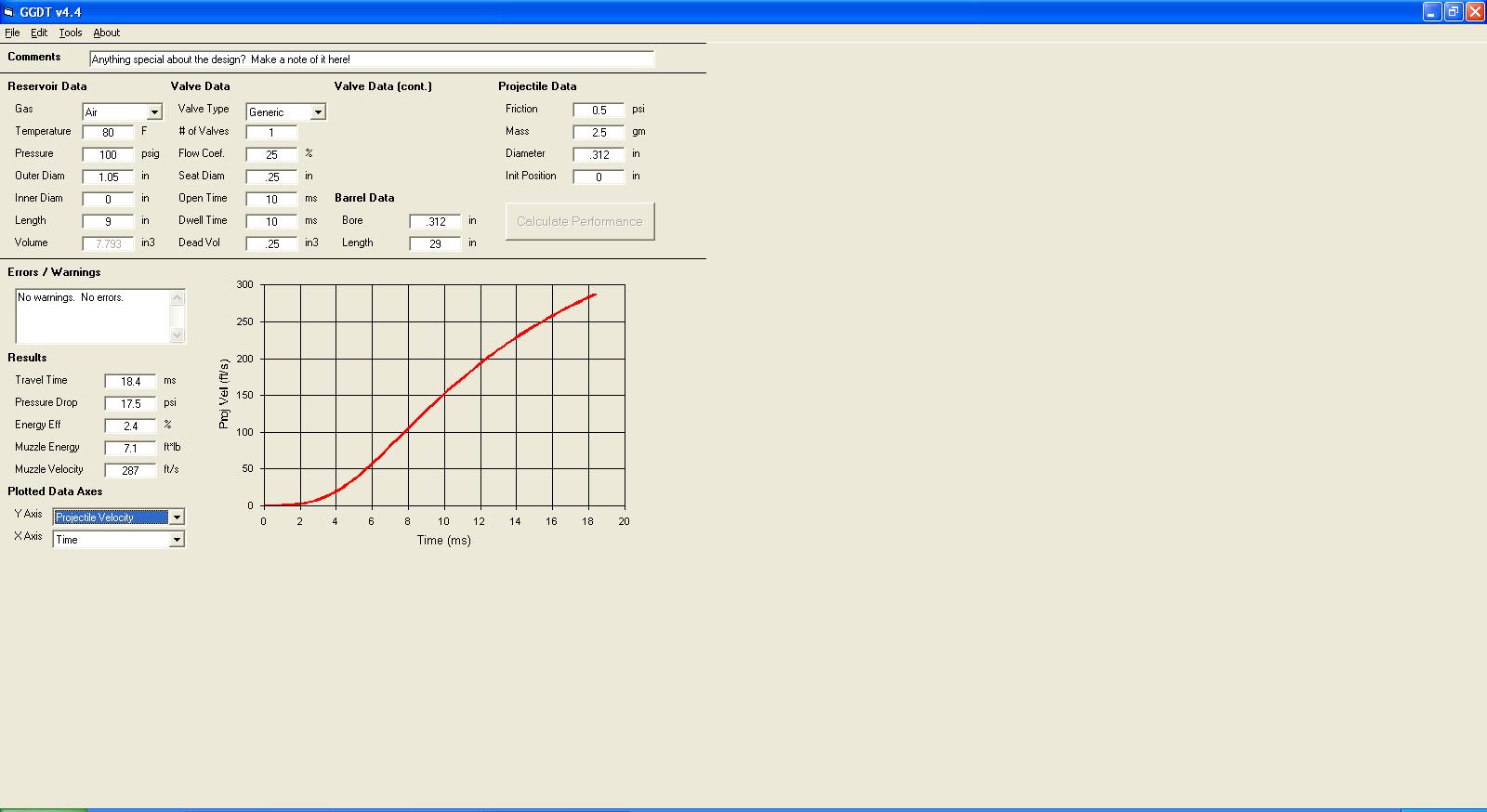Screen dimensions: 1487x812
Task: Click the Flow Coef. input box
Action: (271, 154)
